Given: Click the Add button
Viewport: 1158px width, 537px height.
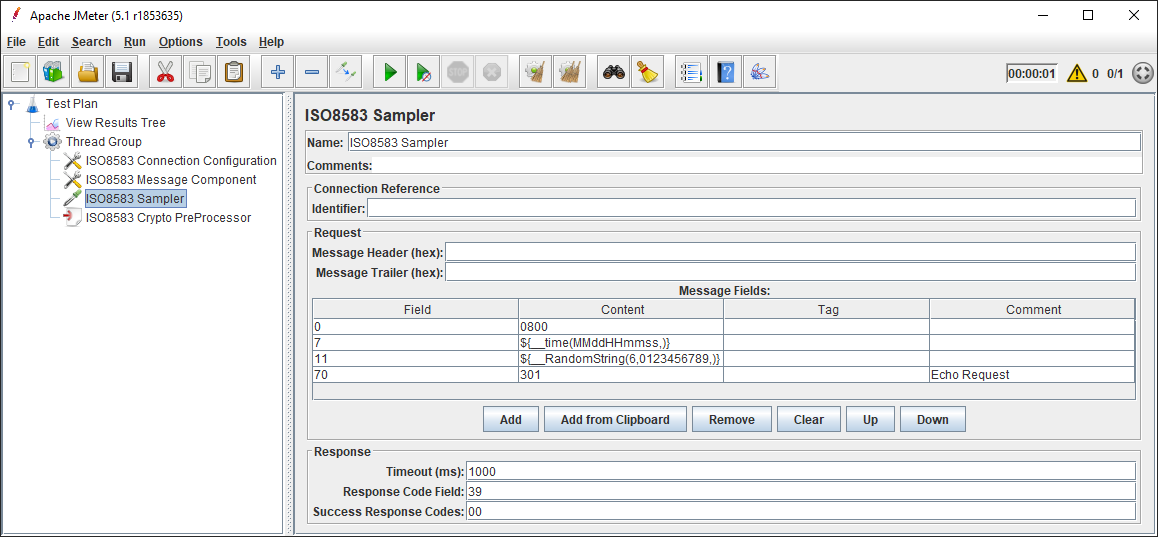Looking at the screenshot, I should tap(510, 420).
